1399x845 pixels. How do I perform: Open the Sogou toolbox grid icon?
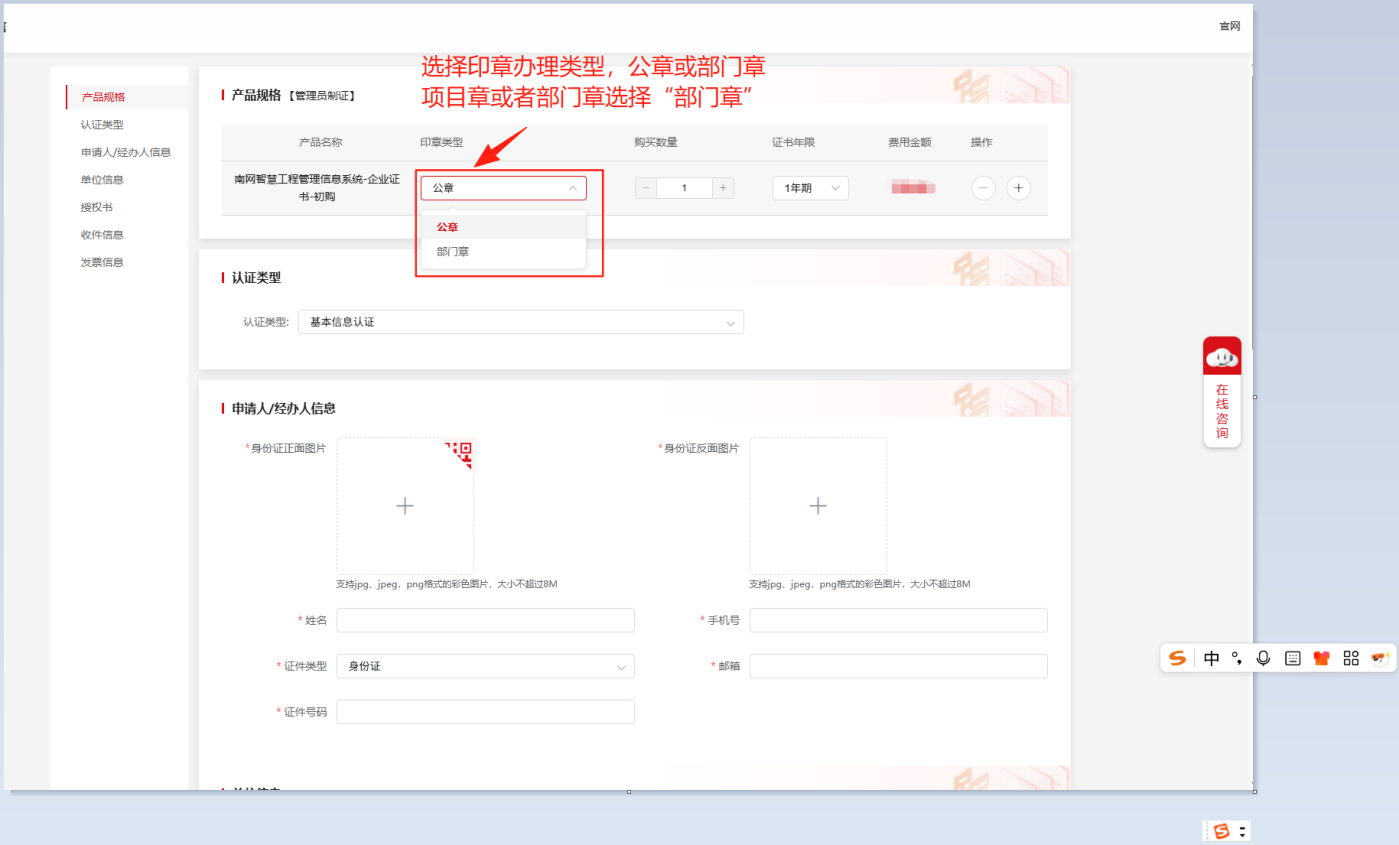tap(1351, 658)
